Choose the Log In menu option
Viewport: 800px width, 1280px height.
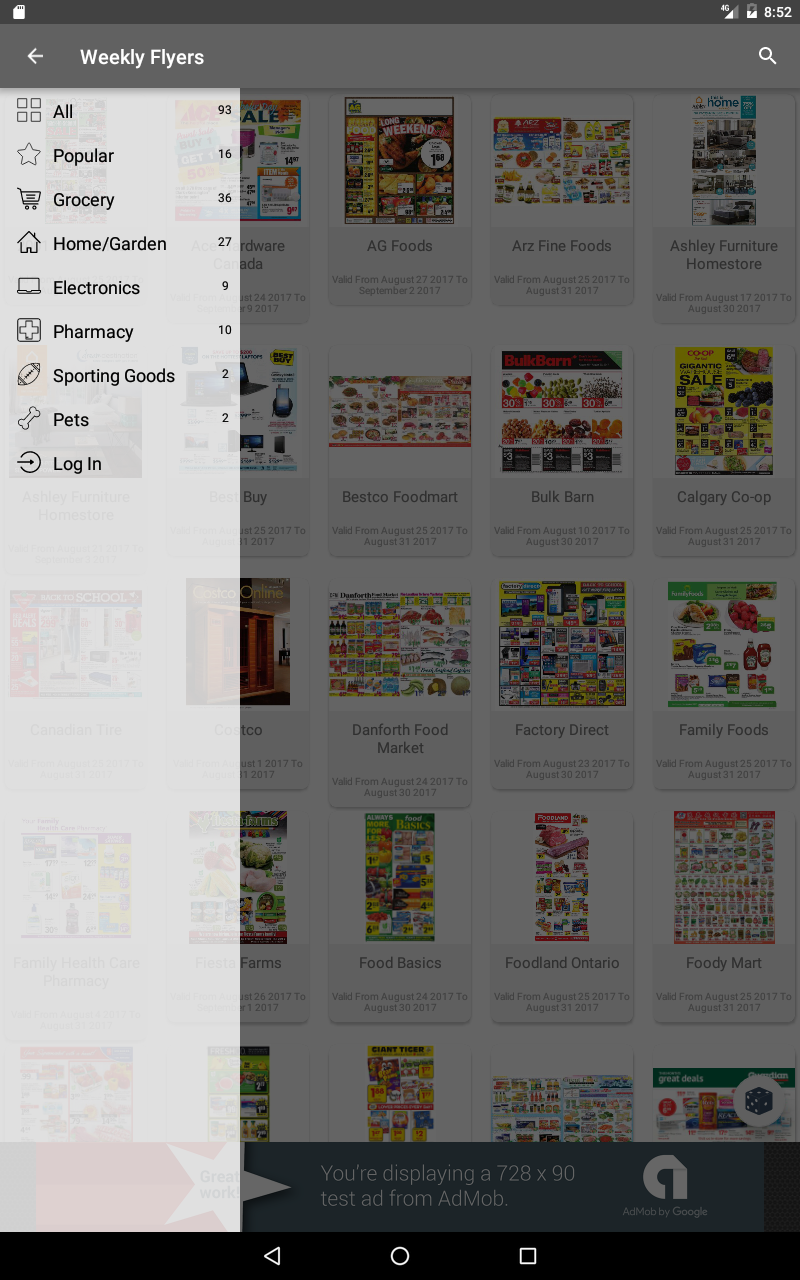click(120, 463)
